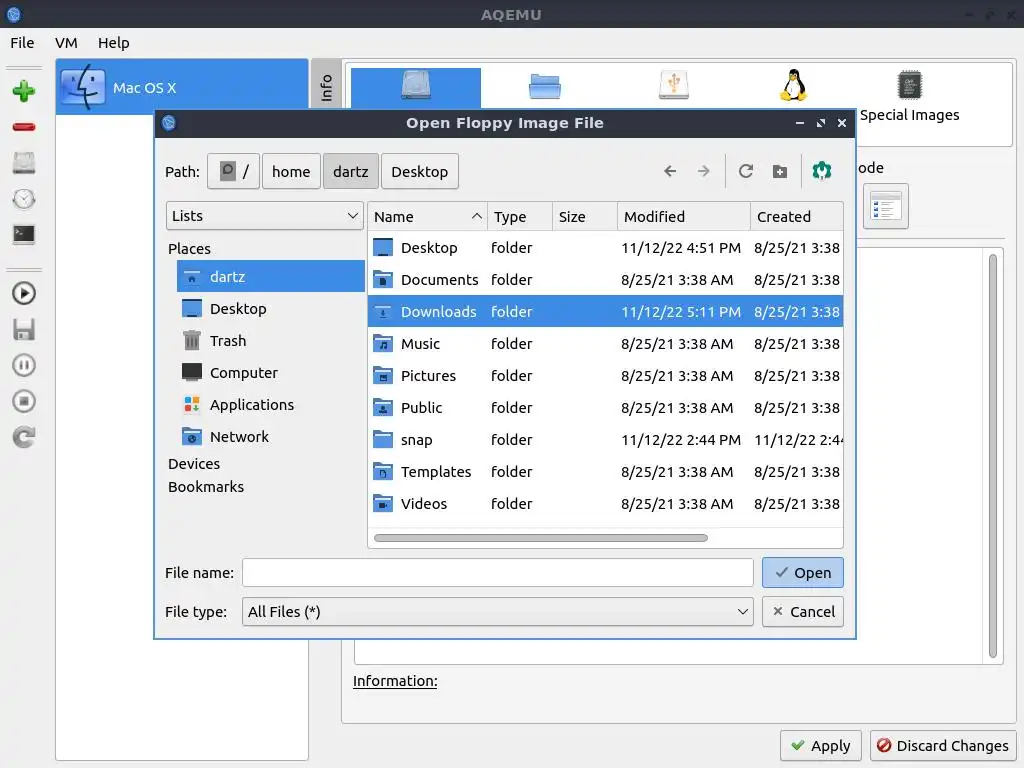
Task: Click the red minus Delete VM icon
Action: point(24,127)
